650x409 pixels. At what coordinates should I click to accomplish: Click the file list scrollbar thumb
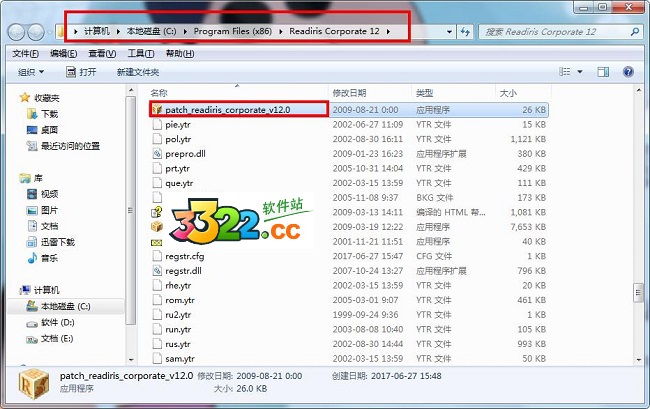point(638,293)
